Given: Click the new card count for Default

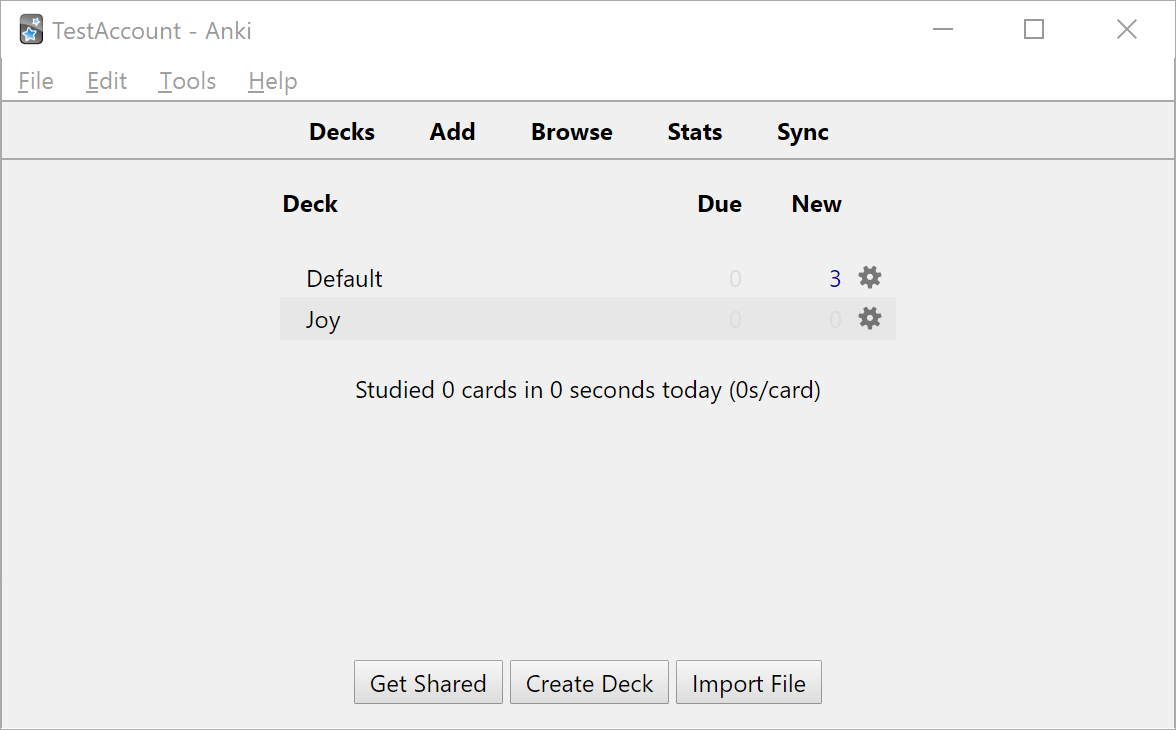Looking at the screenshot, I should (835, 278).
